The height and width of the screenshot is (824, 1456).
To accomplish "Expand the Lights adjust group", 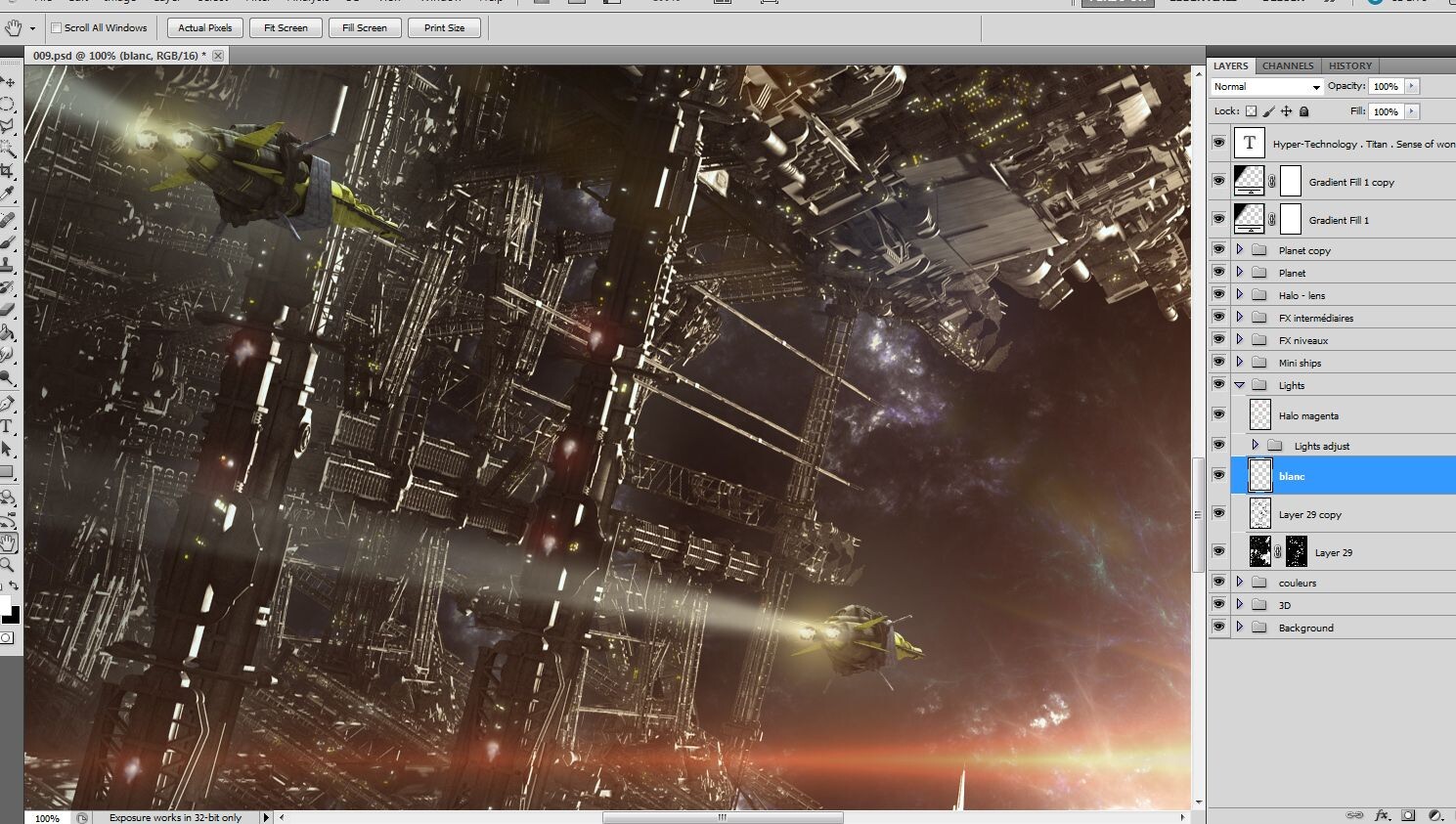I will pyautogui.click(x=1256, y=445).
